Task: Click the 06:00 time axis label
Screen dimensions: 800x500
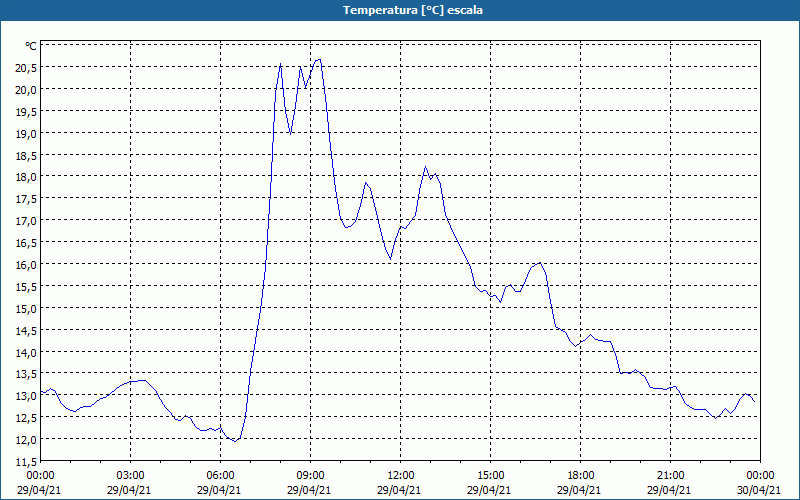Action: click(x=220, y=476)
